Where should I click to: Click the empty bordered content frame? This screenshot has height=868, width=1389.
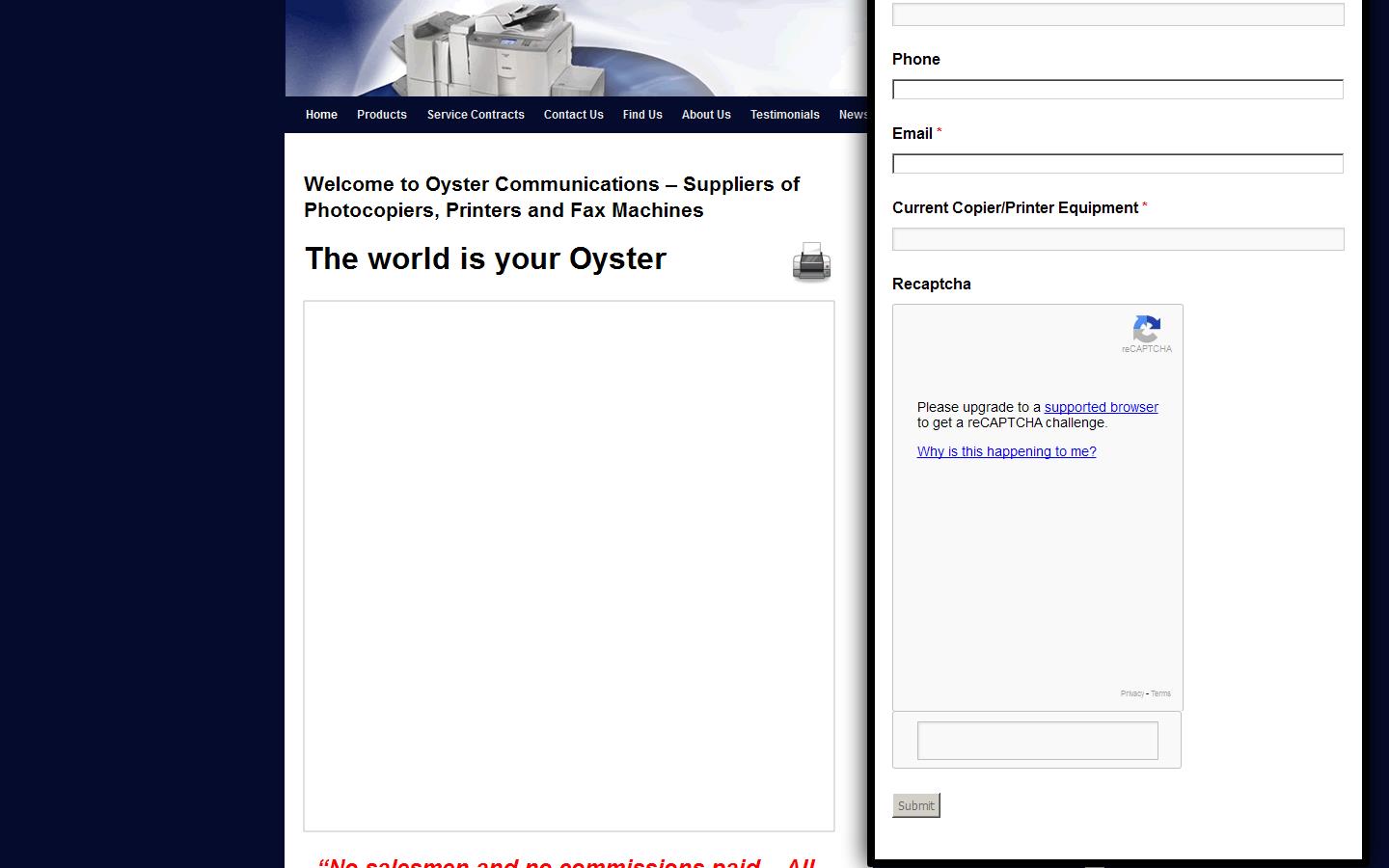569,566
